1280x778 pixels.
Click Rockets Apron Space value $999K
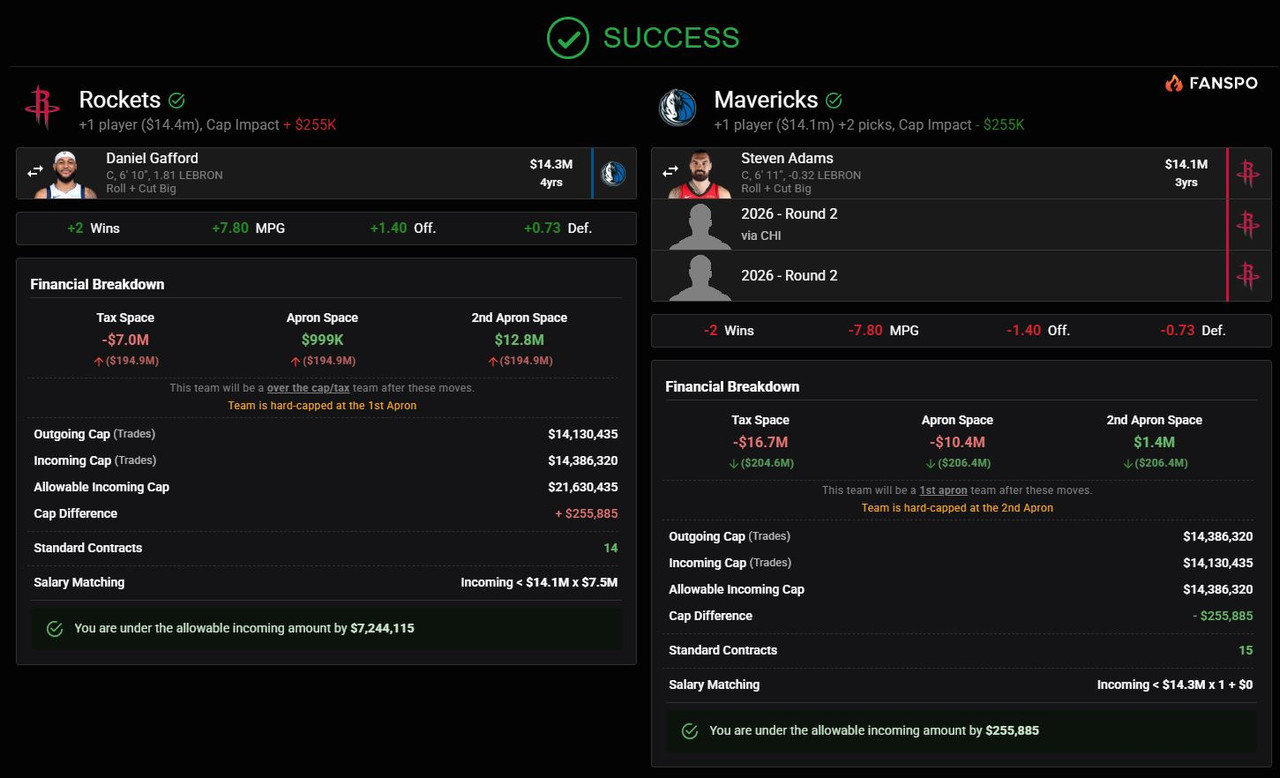coord(322,340)
